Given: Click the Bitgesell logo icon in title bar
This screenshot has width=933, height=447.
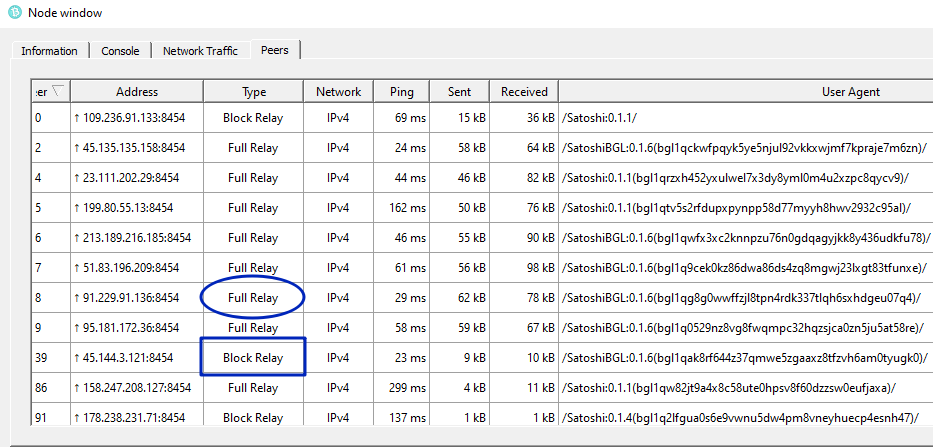Looking at the screenshot, I should pos(14,12).
